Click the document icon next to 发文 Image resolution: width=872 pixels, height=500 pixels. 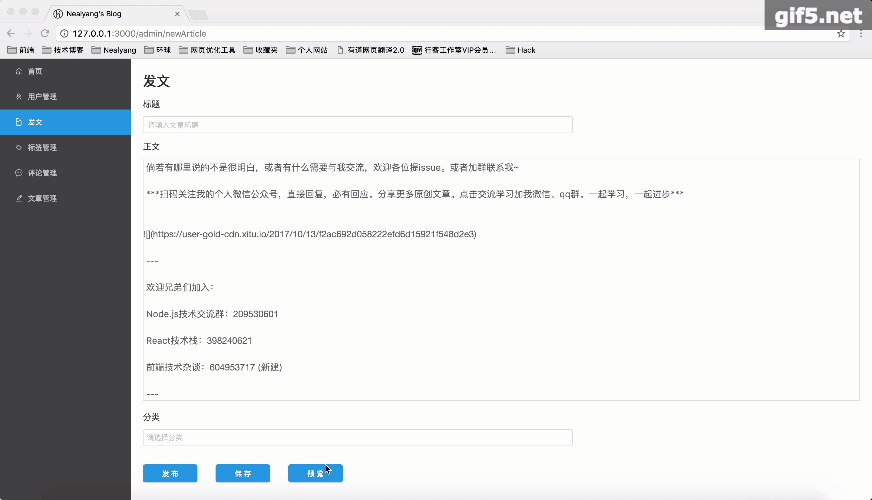pos(18,122)
